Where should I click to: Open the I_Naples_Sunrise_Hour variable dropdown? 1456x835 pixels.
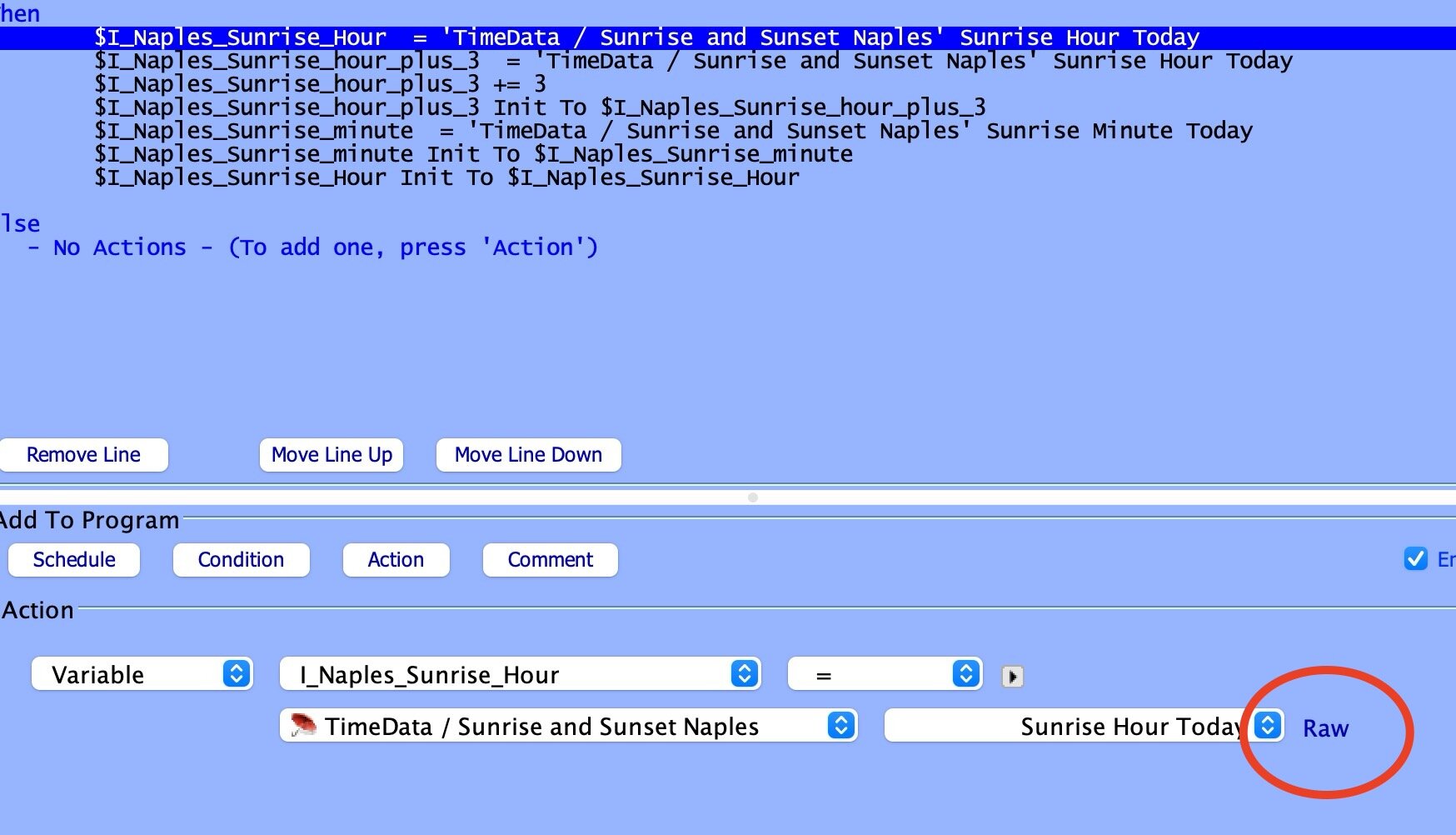tap(520, 674)
